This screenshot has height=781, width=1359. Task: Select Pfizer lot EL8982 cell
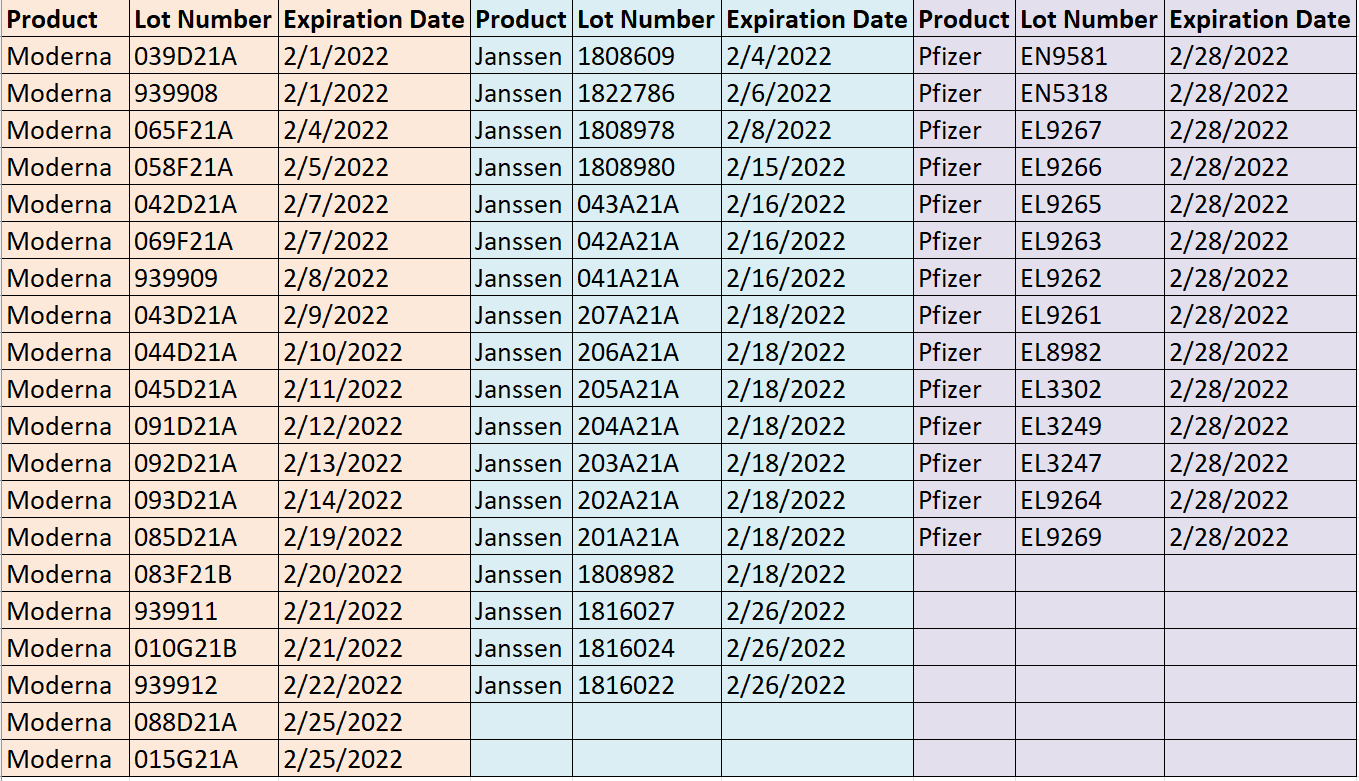[x=1090, y=353]
